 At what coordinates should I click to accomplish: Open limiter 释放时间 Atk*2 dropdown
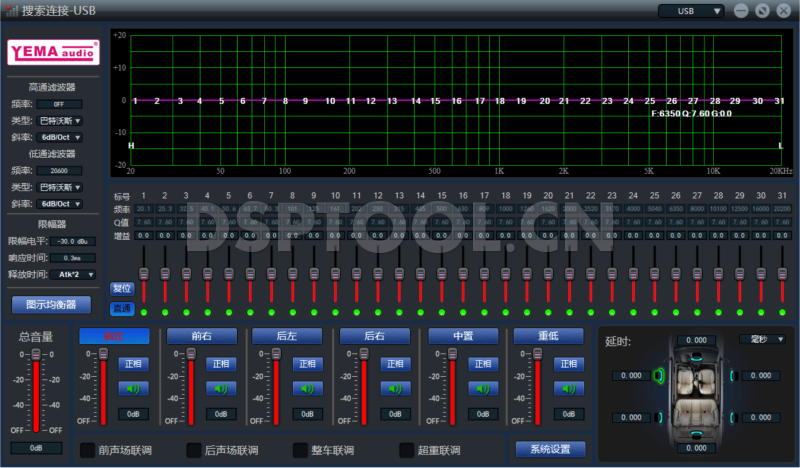click(73, 275)
